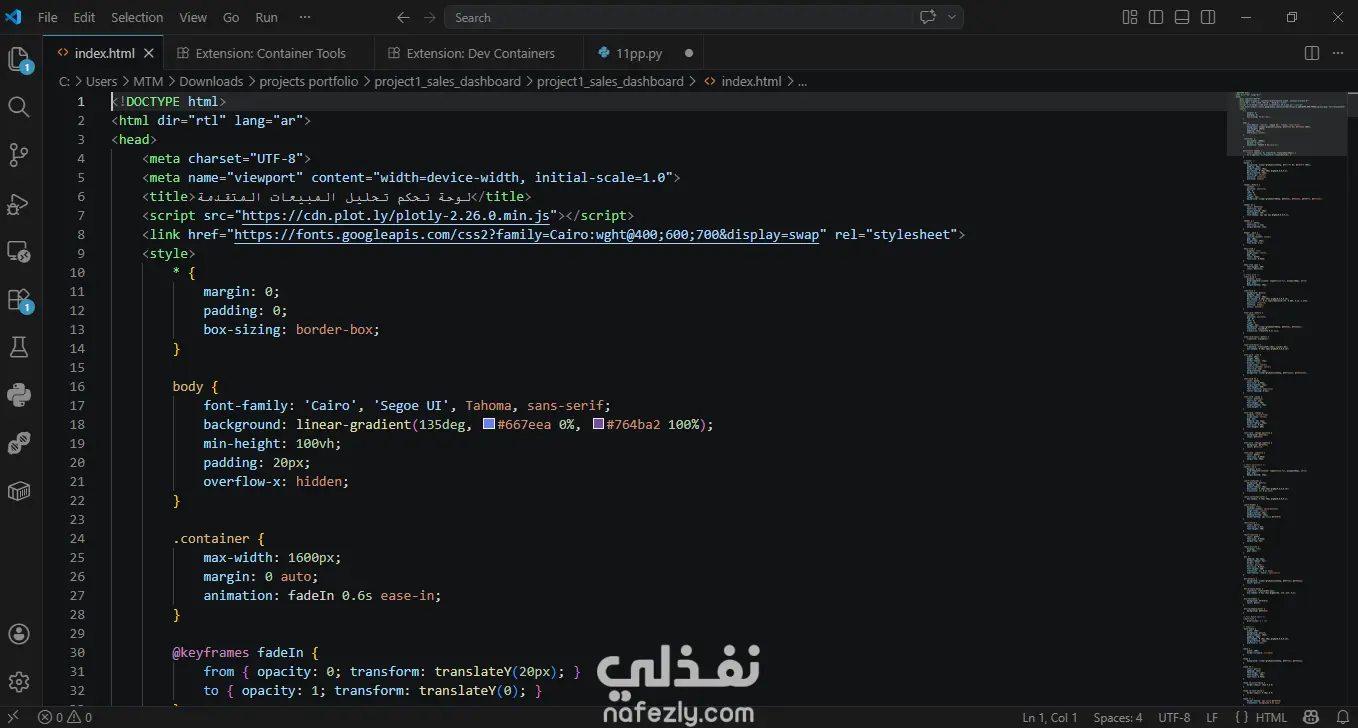1358x728 pixels.
Task: Click the '@keyframes fadeIn {' code line
Action: [x=246, y=652]
